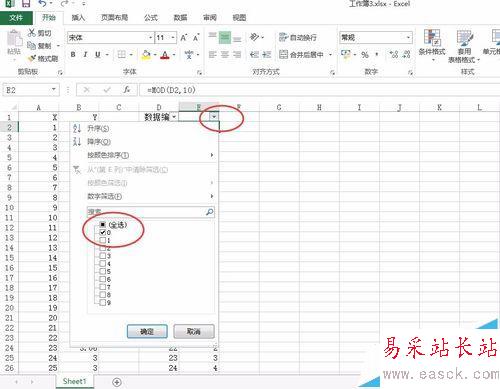The width and height of the screenshot is (500, 389).
Task: Click the decrease decimal icon
Action: [x=407, y=54]
